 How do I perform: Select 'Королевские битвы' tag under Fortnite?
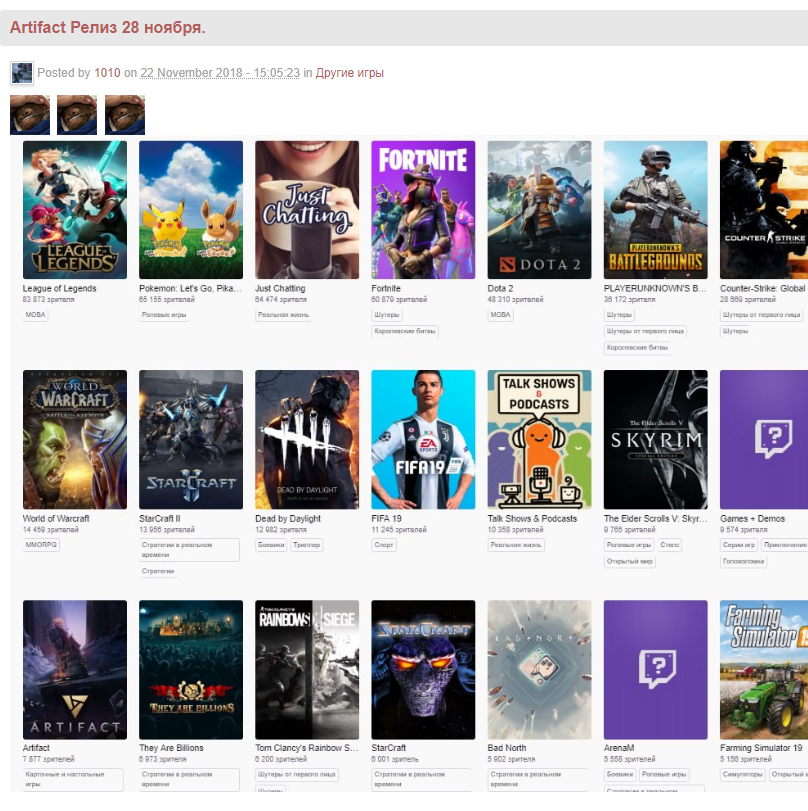pos(405,331)
